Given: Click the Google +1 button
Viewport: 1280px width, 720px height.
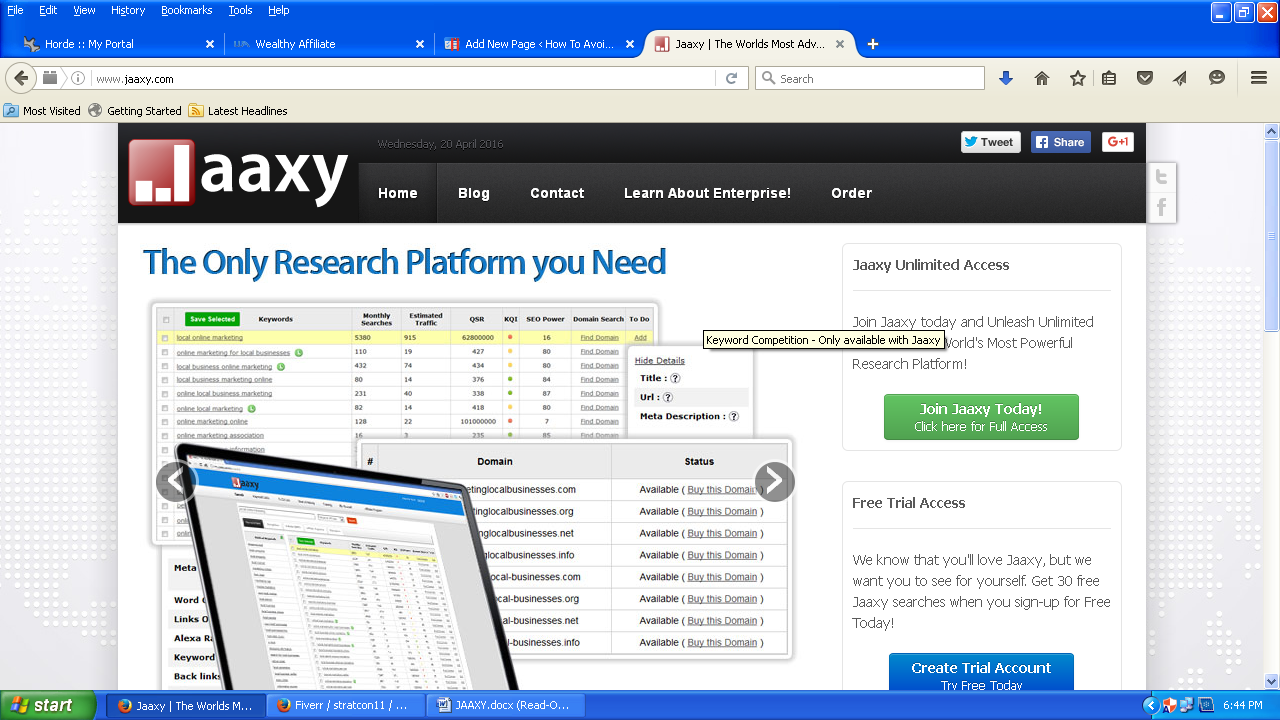Looking at the screenshot, I should coord(1117,142).
